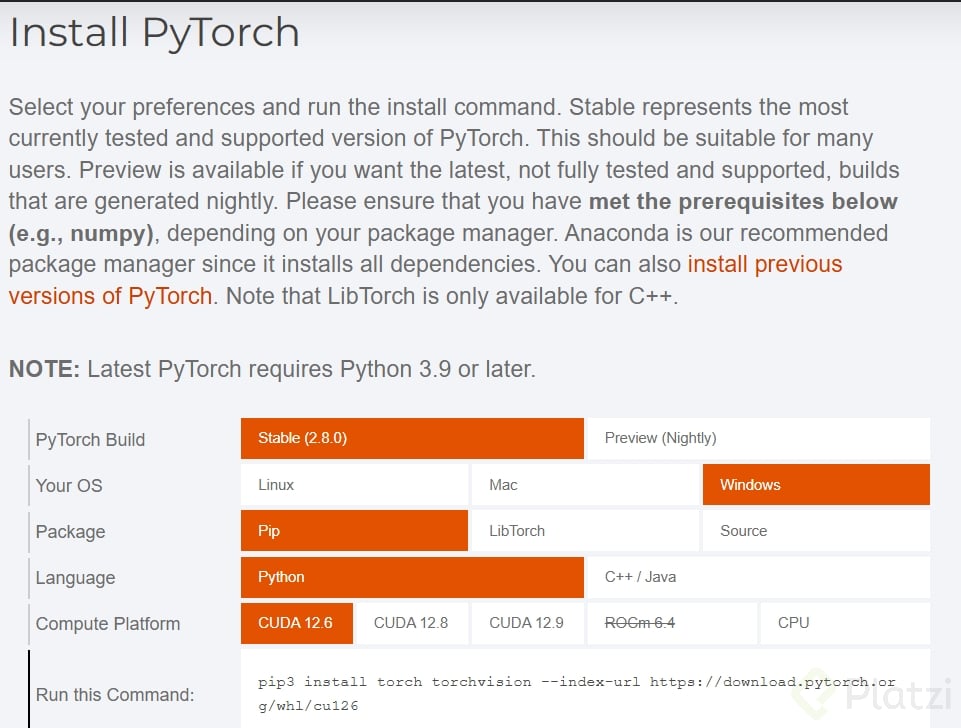Image resolution: width=961 pixels, height=728 pixels.
Task: Choose CUDA 12.8 compute platform
Action: pos(411,623)
